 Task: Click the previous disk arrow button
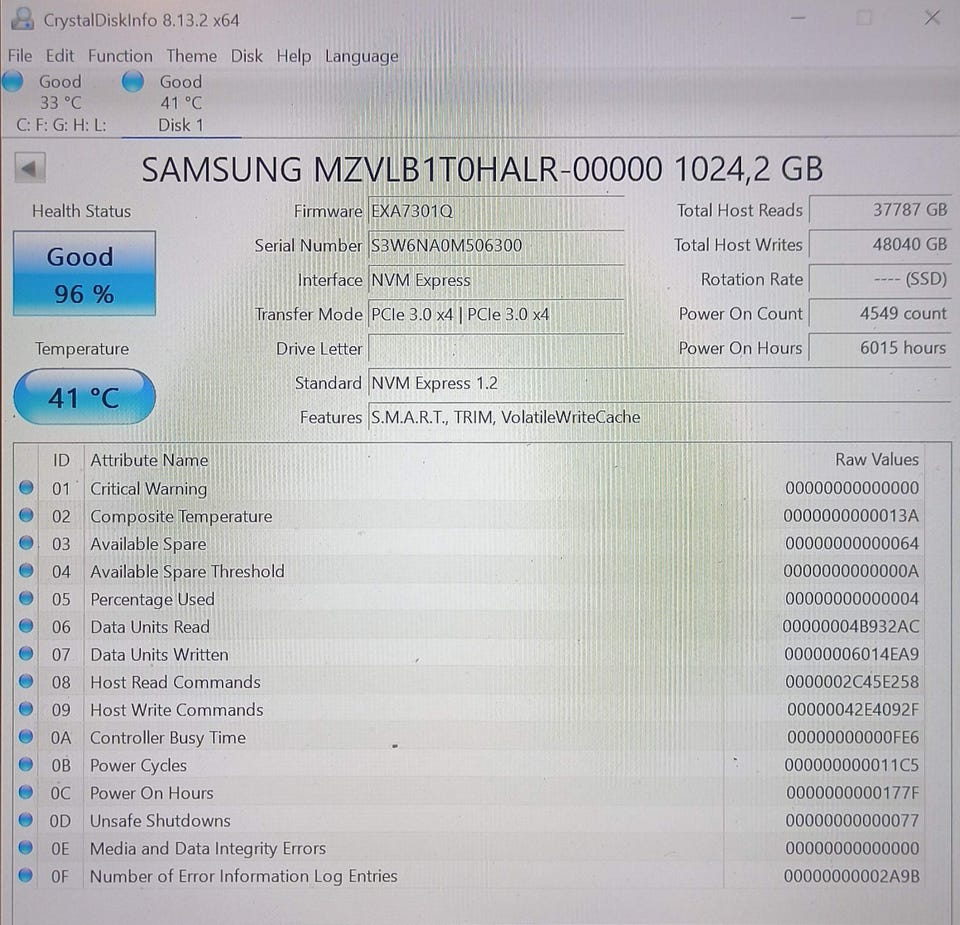(29, 168)
